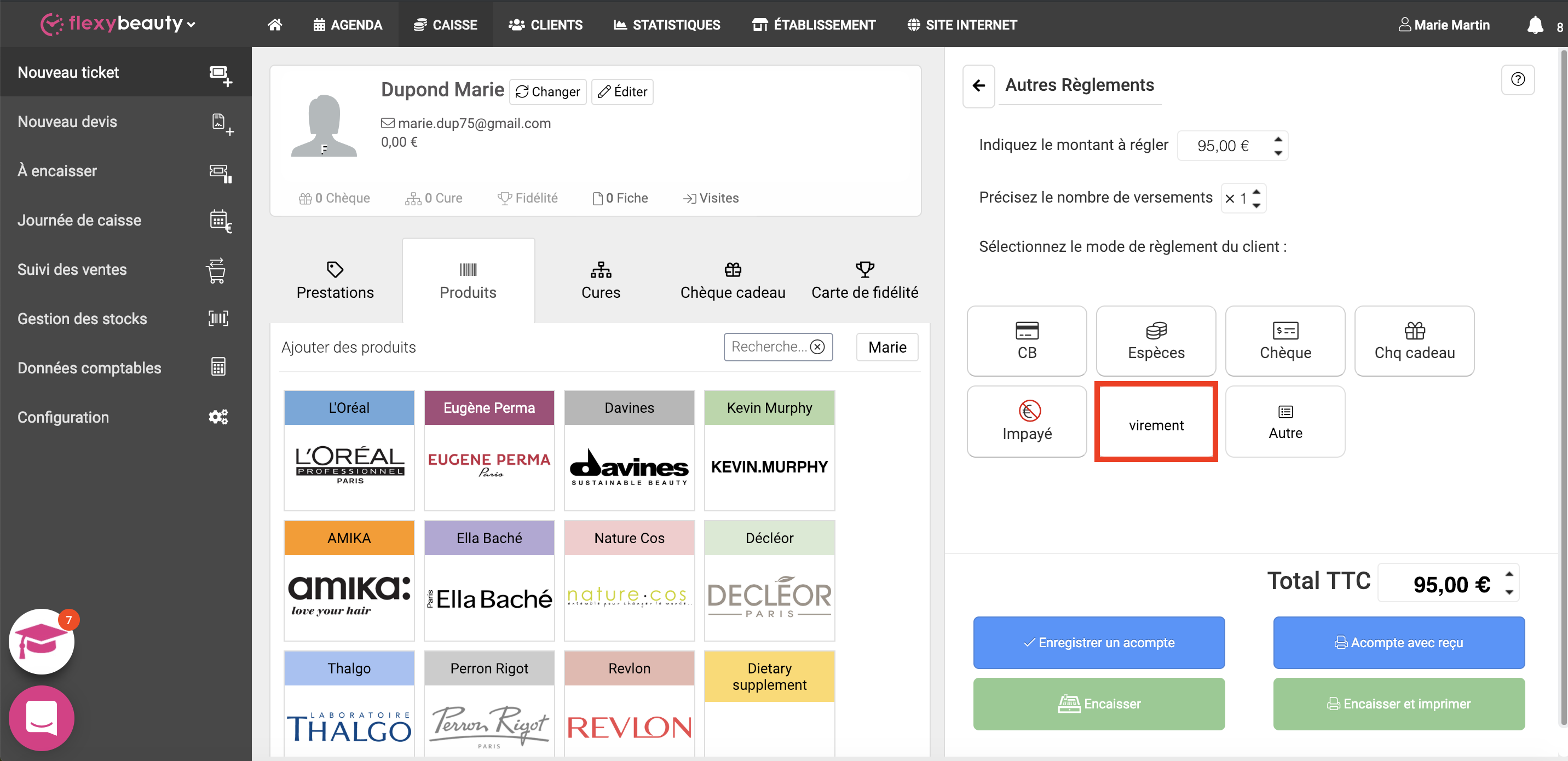Click the Éditer client button

622,92
